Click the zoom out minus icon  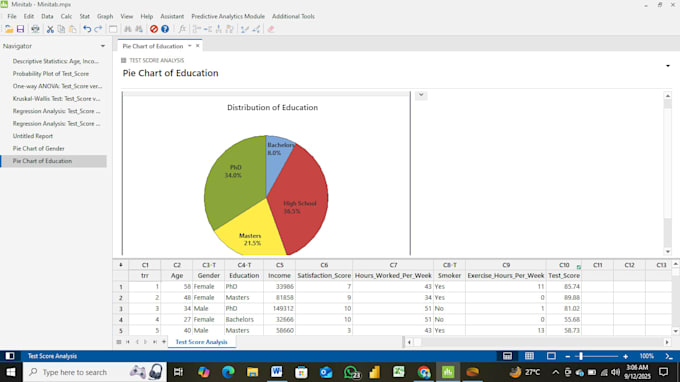coord(568,356)
